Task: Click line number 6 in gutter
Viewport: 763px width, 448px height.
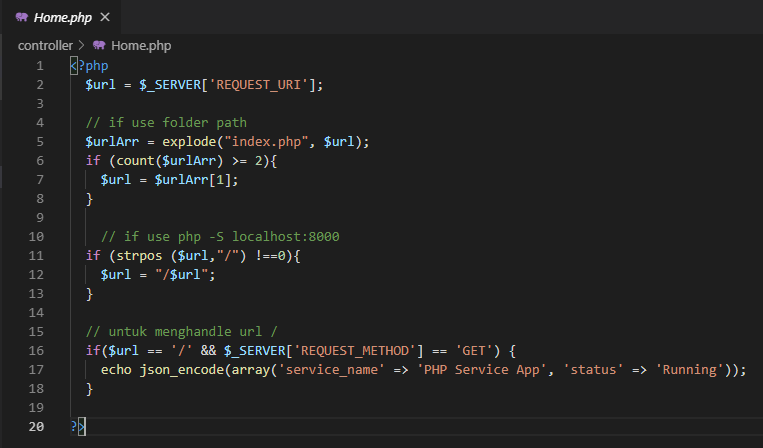Action: pos(40,161)
